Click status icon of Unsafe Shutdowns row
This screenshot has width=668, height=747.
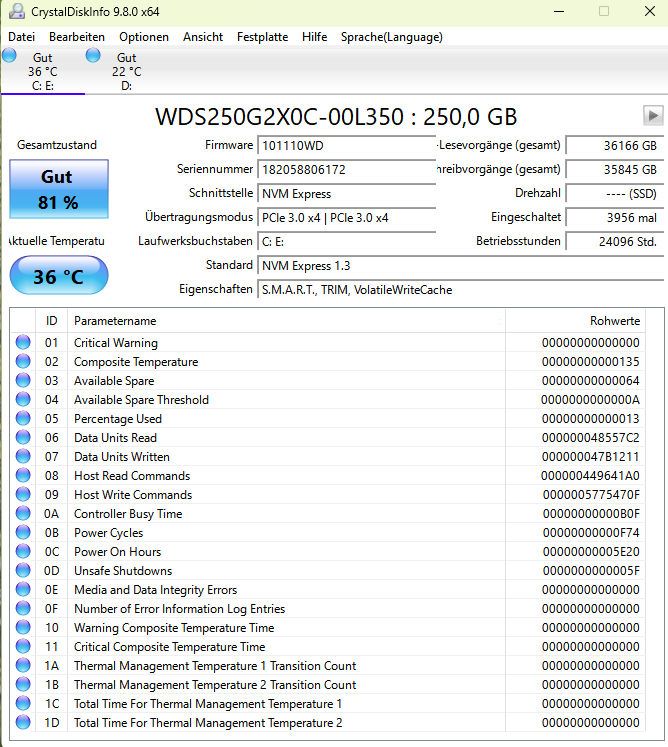(x=23, y=570)
